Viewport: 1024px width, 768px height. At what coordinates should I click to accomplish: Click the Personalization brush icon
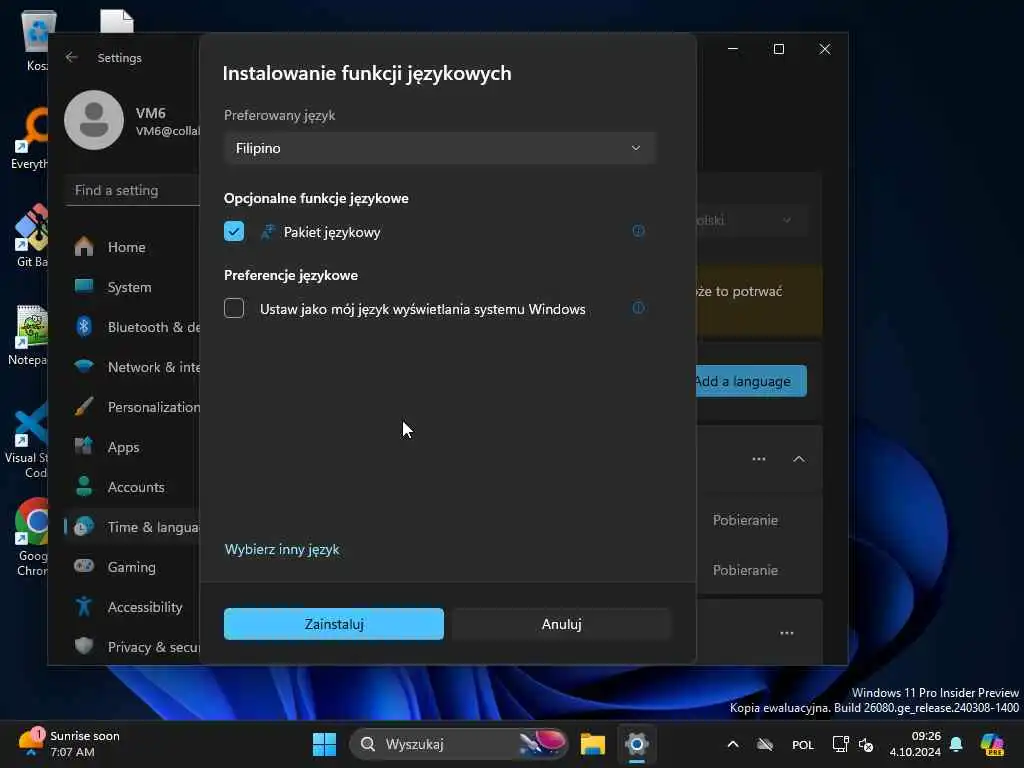(84, 406)
